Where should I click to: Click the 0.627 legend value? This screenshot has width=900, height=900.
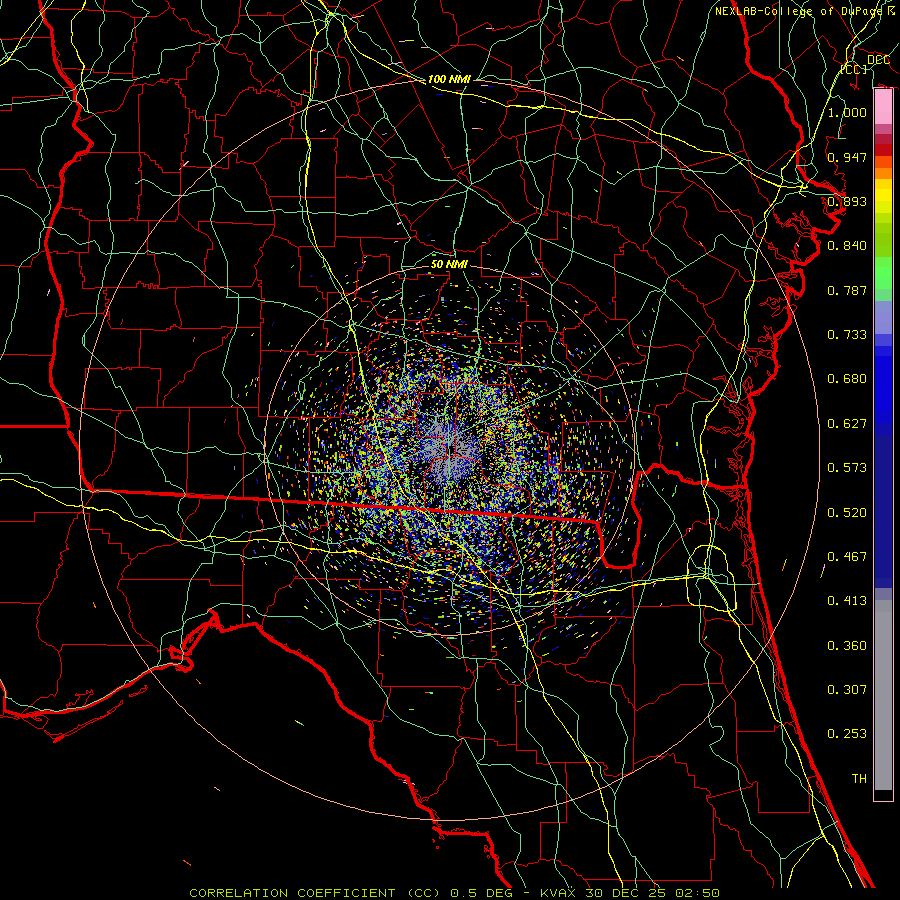point(847,424)
